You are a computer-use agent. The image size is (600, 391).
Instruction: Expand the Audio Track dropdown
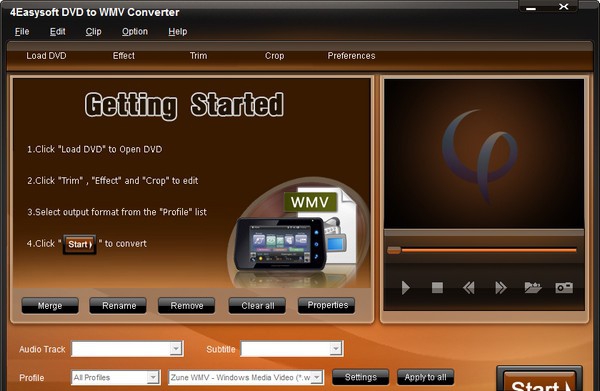(176, 349)
